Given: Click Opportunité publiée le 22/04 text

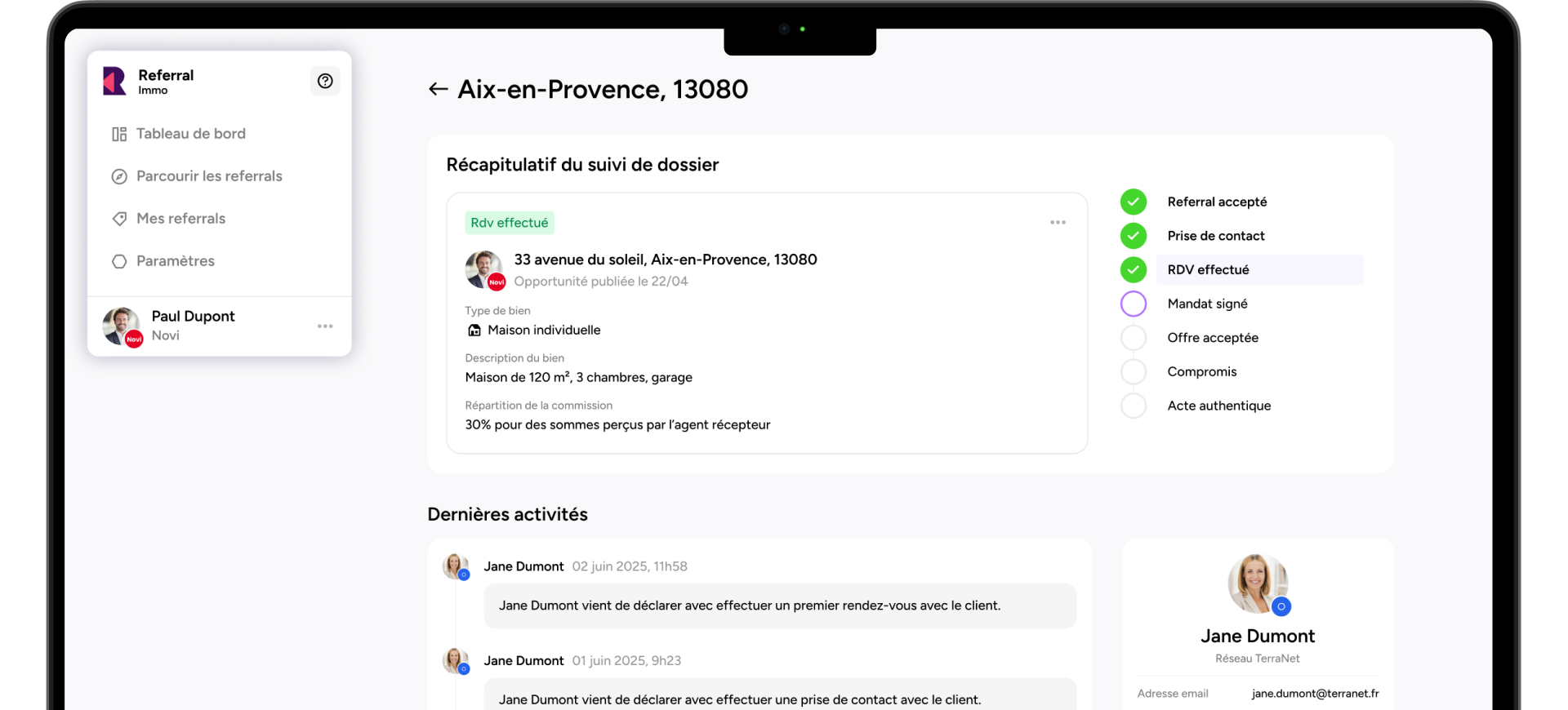Looking at the screenshot, I should click(x=601, y=282).
